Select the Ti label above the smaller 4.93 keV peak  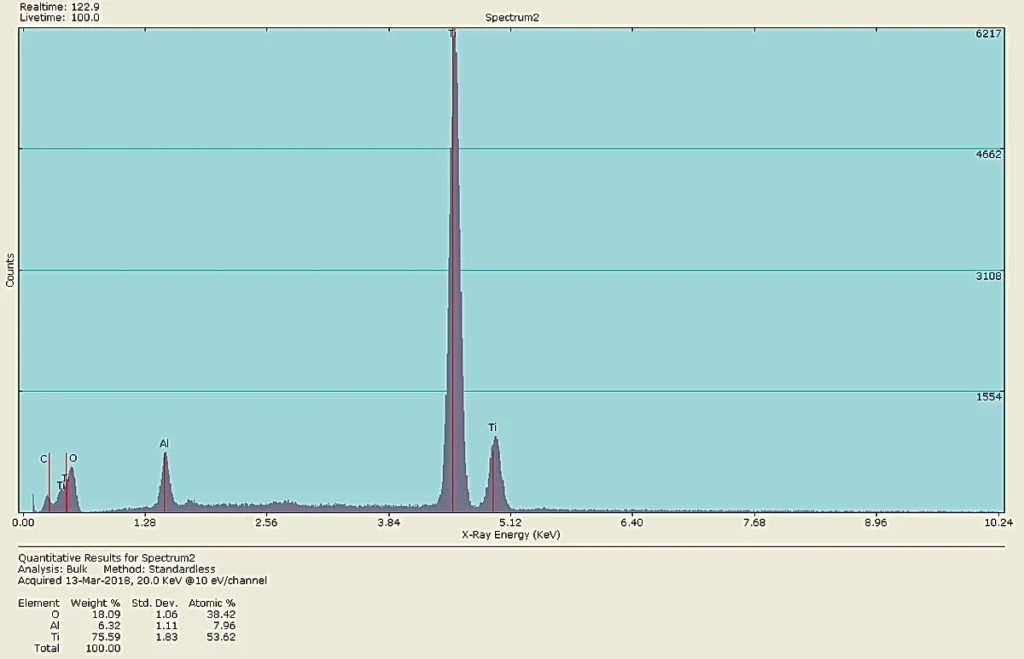[493, 428]
